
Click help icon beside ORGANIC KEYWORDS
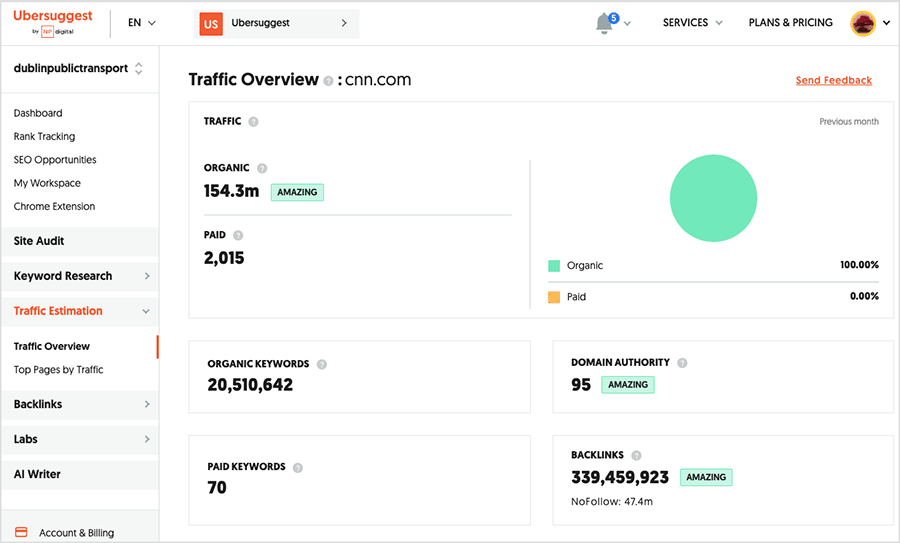[322, 364]
